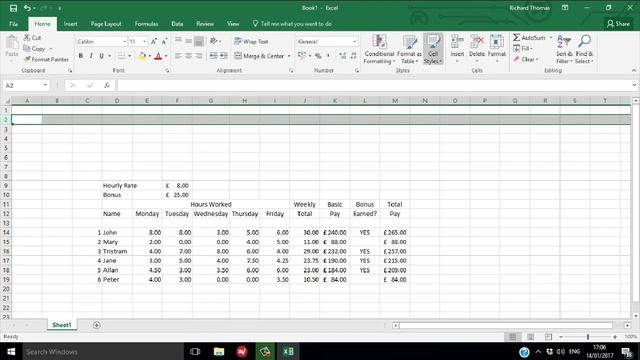Apply the Accounting currency format icon
Viewport: 640px width, 360px height.
point(302,56)
